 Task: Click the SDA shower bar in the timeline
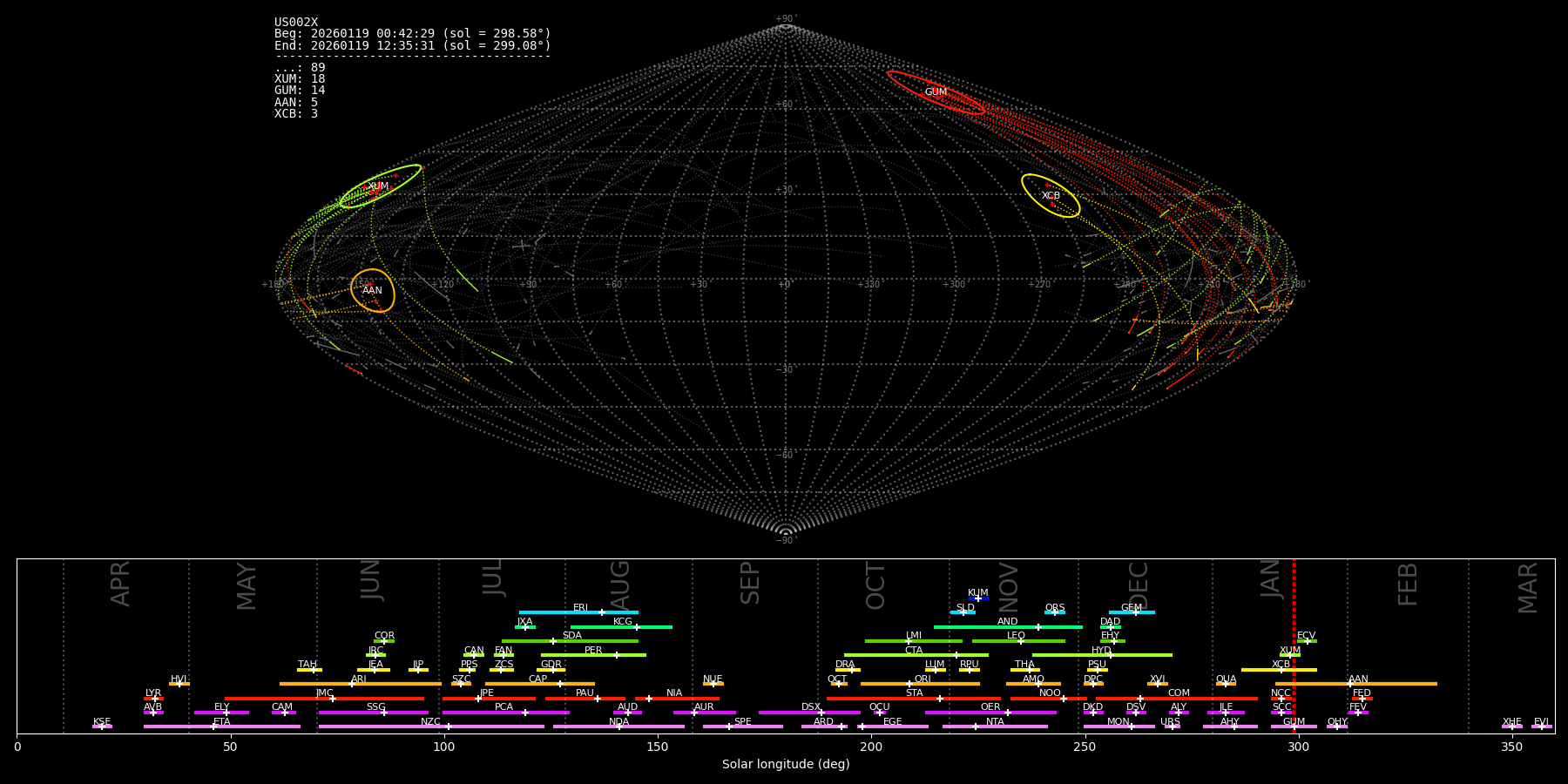(x=570, y=641)
